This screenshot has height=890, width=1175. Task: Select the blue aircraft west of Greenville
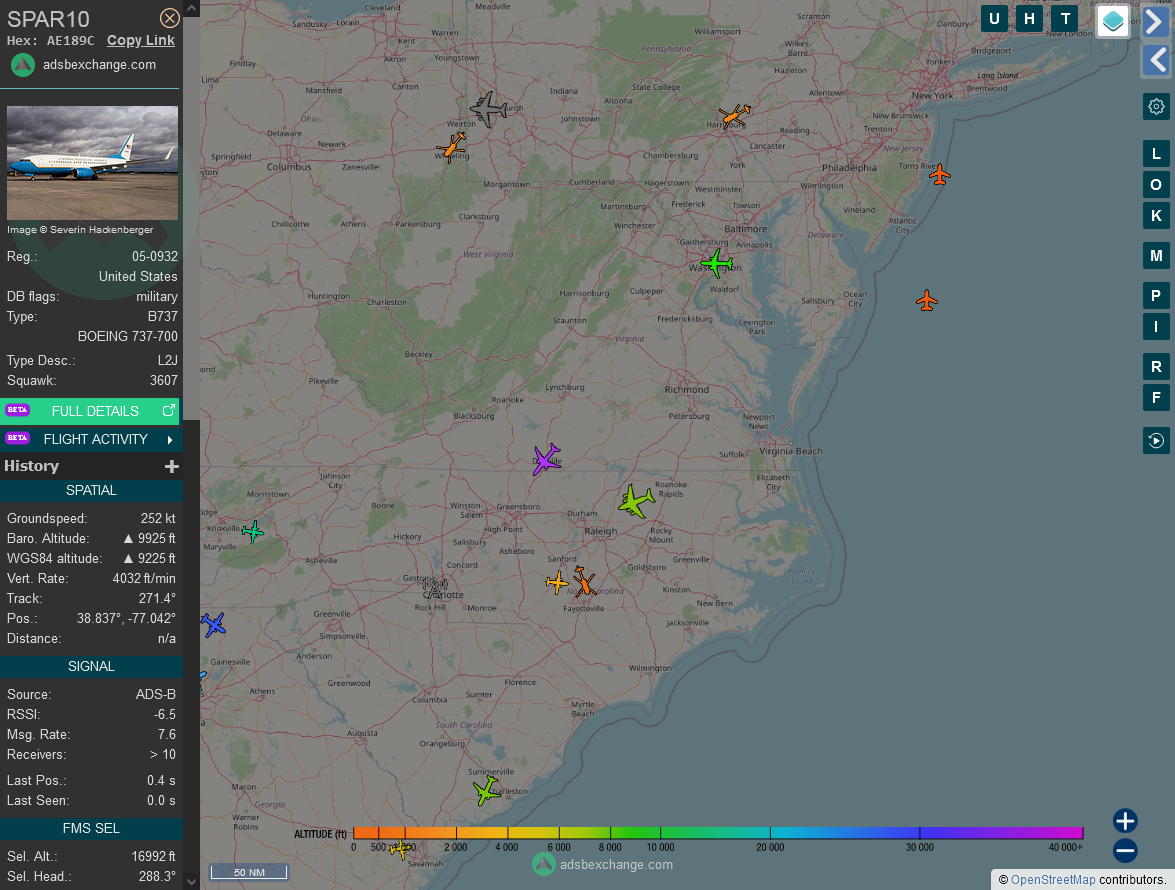(213, 624)
